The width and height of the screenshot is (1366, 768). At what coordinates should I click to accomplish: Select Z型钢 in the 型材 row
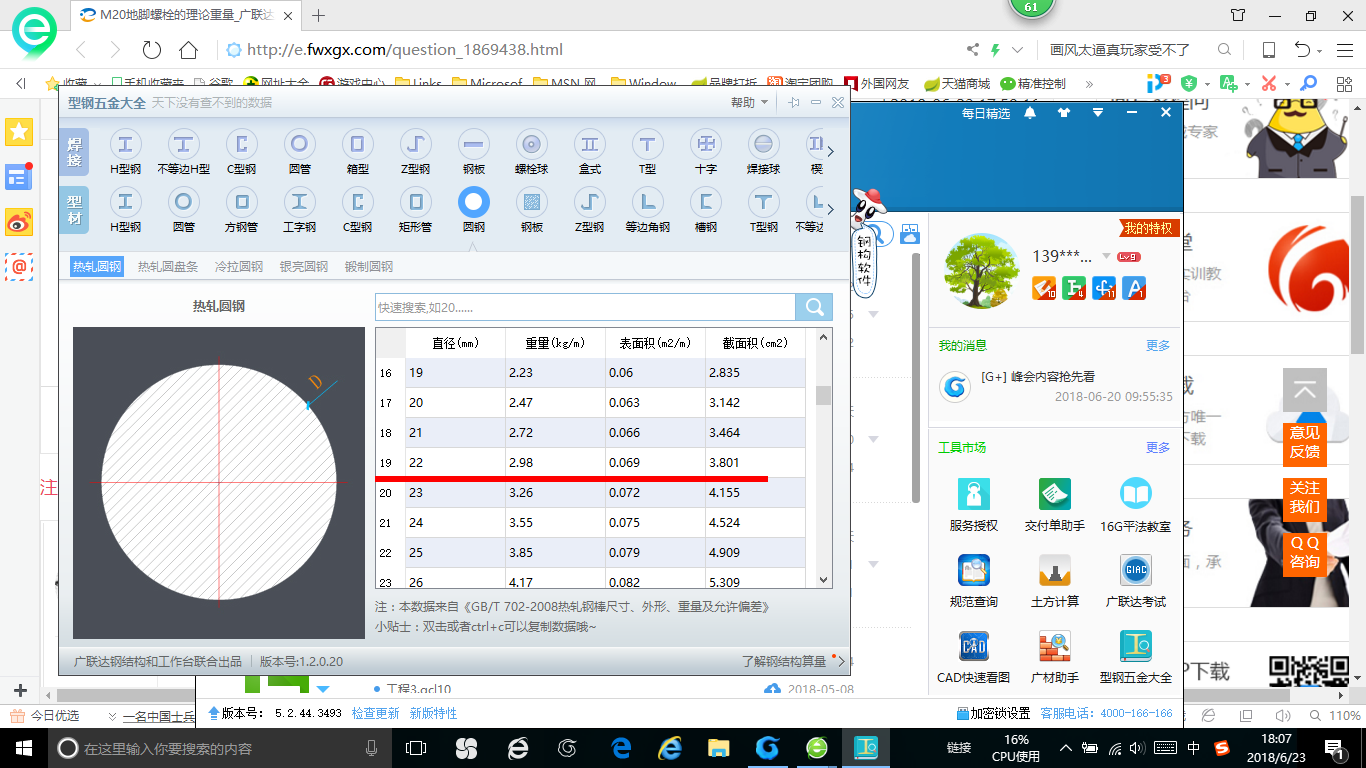(590, 210)
